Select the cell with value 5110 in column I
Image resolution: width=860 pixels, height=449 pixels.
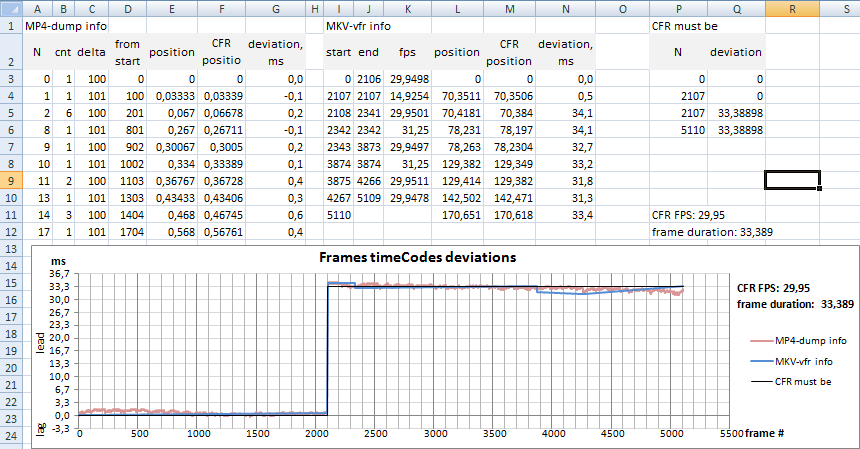tap(337, 213)
